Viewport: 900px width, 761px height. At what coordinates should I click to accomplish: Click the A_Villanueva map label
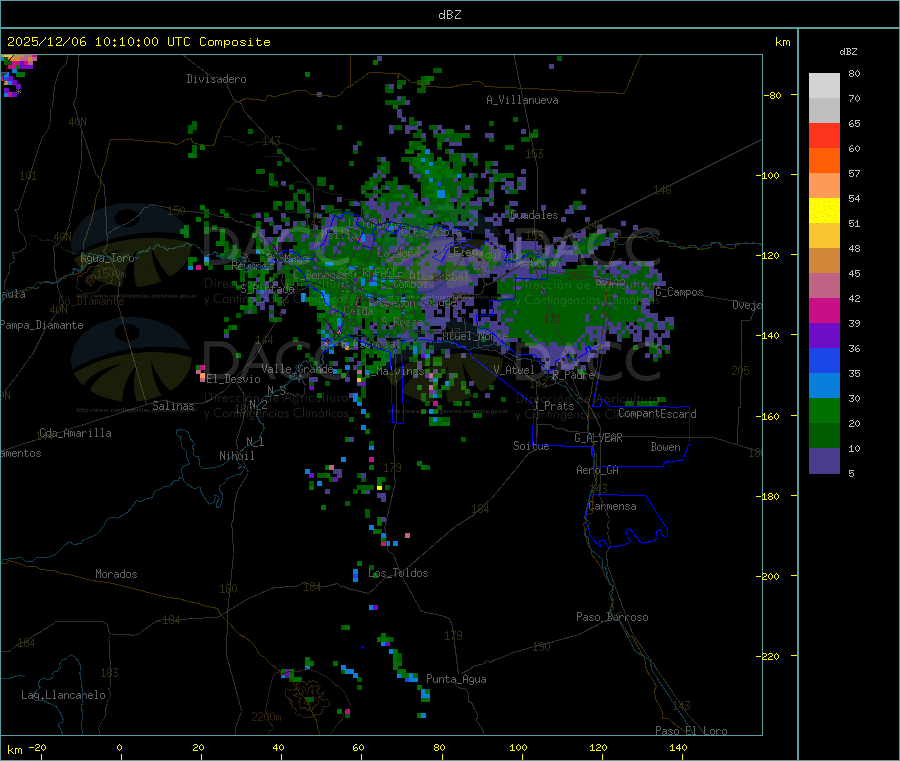point(522,100)
